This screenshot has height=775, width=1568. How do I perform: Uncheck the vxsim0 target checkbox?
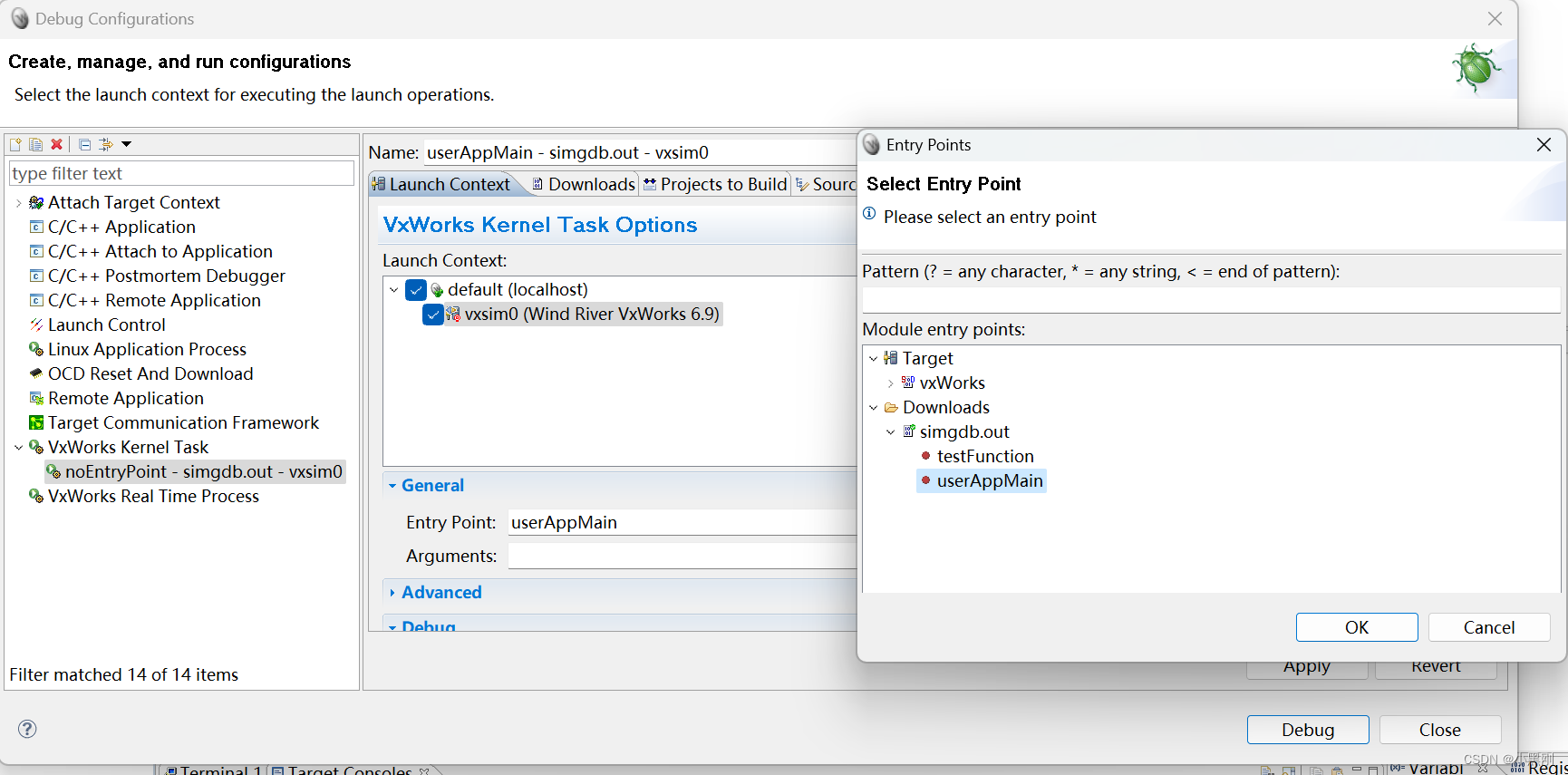point(432,315)
